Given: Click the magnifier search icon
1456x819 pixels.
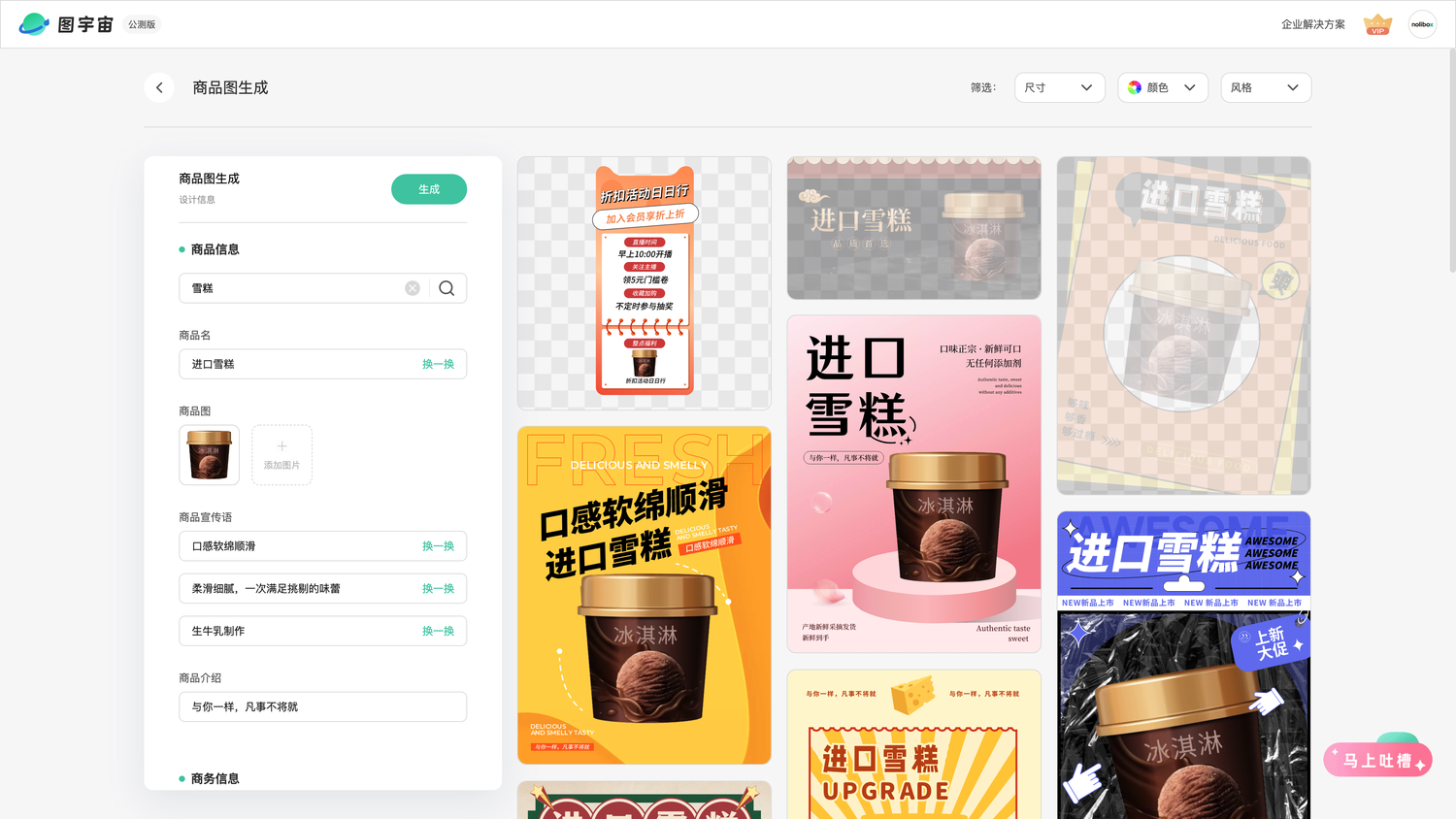Looking at the screenshot, I should (447, 288).
